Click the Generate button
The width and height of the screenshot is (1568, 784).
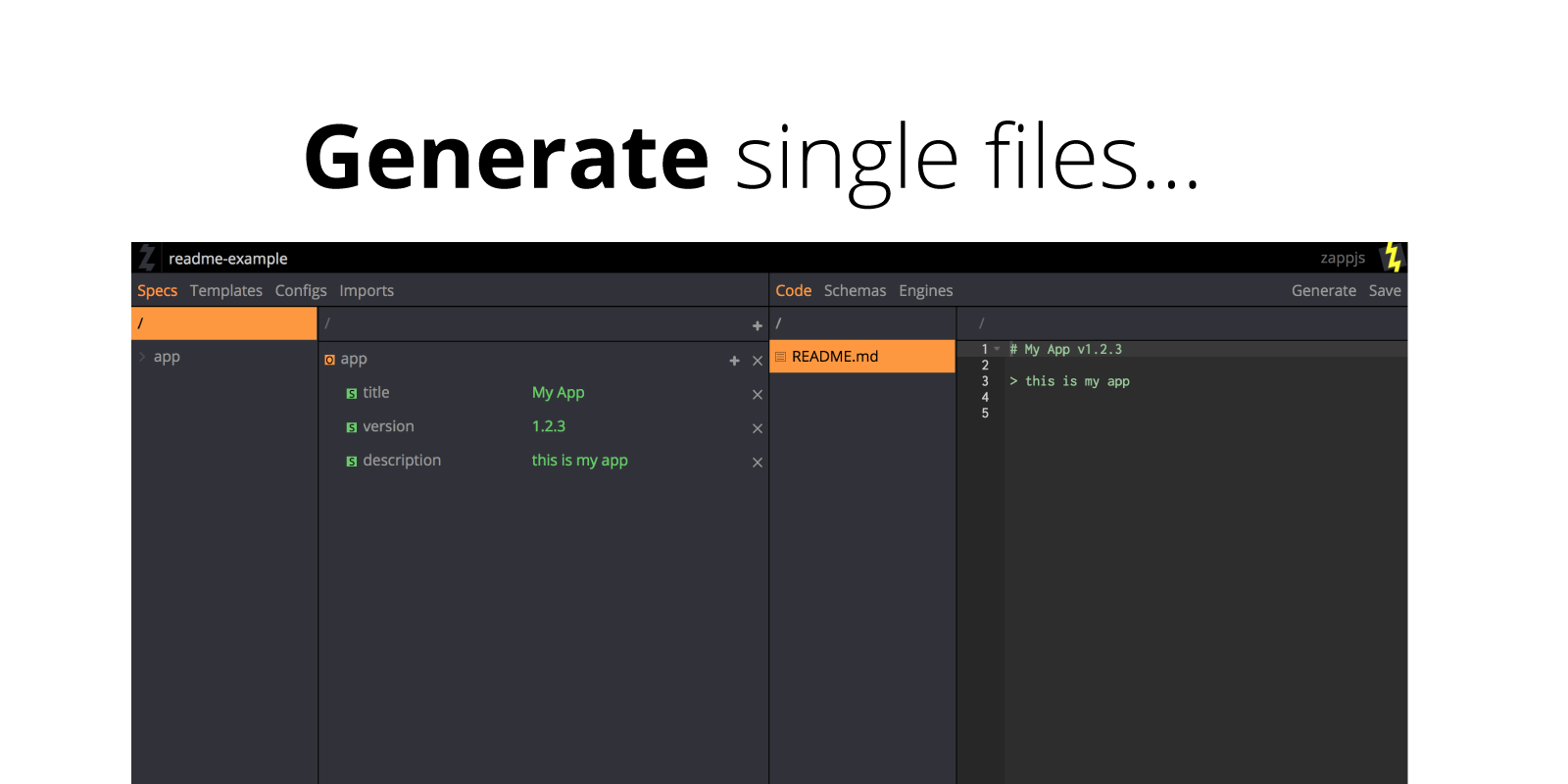click(1324, 290)
